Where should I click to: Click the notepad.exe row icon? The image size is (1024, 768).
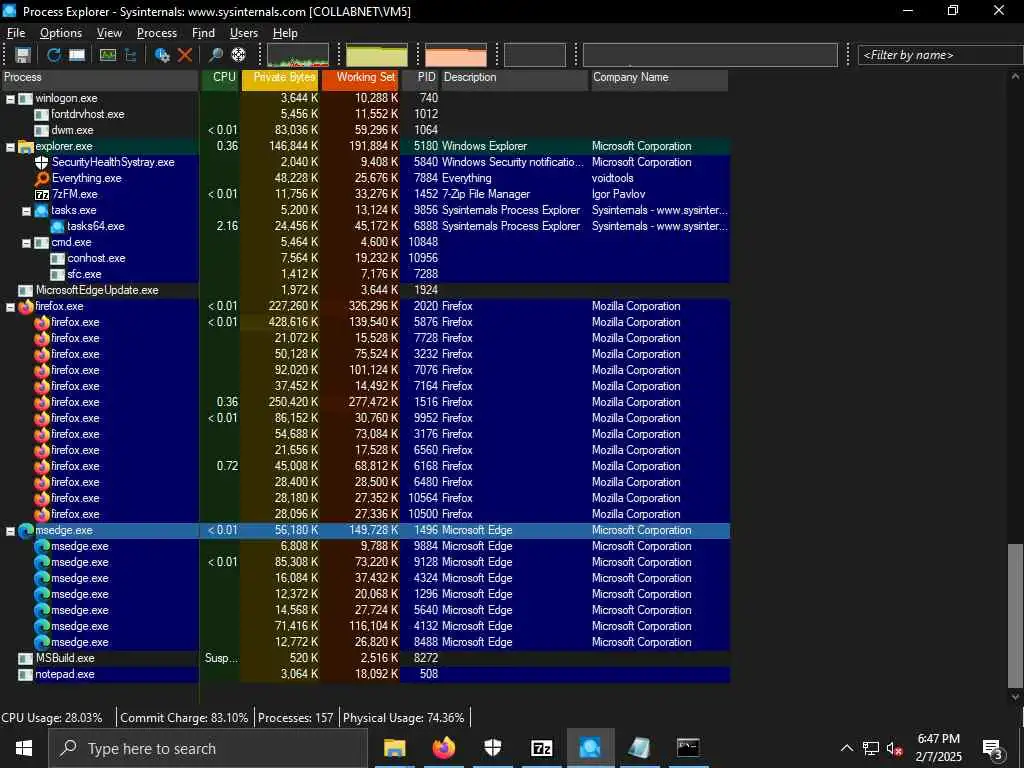pos(25,675)
